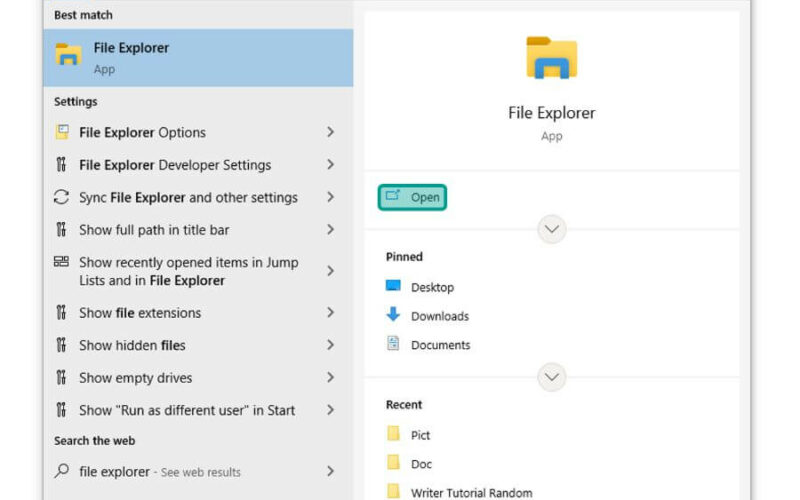This screenshot has height=500, width=800.
Task: Select Show file extensions setting
Action: 198,313
